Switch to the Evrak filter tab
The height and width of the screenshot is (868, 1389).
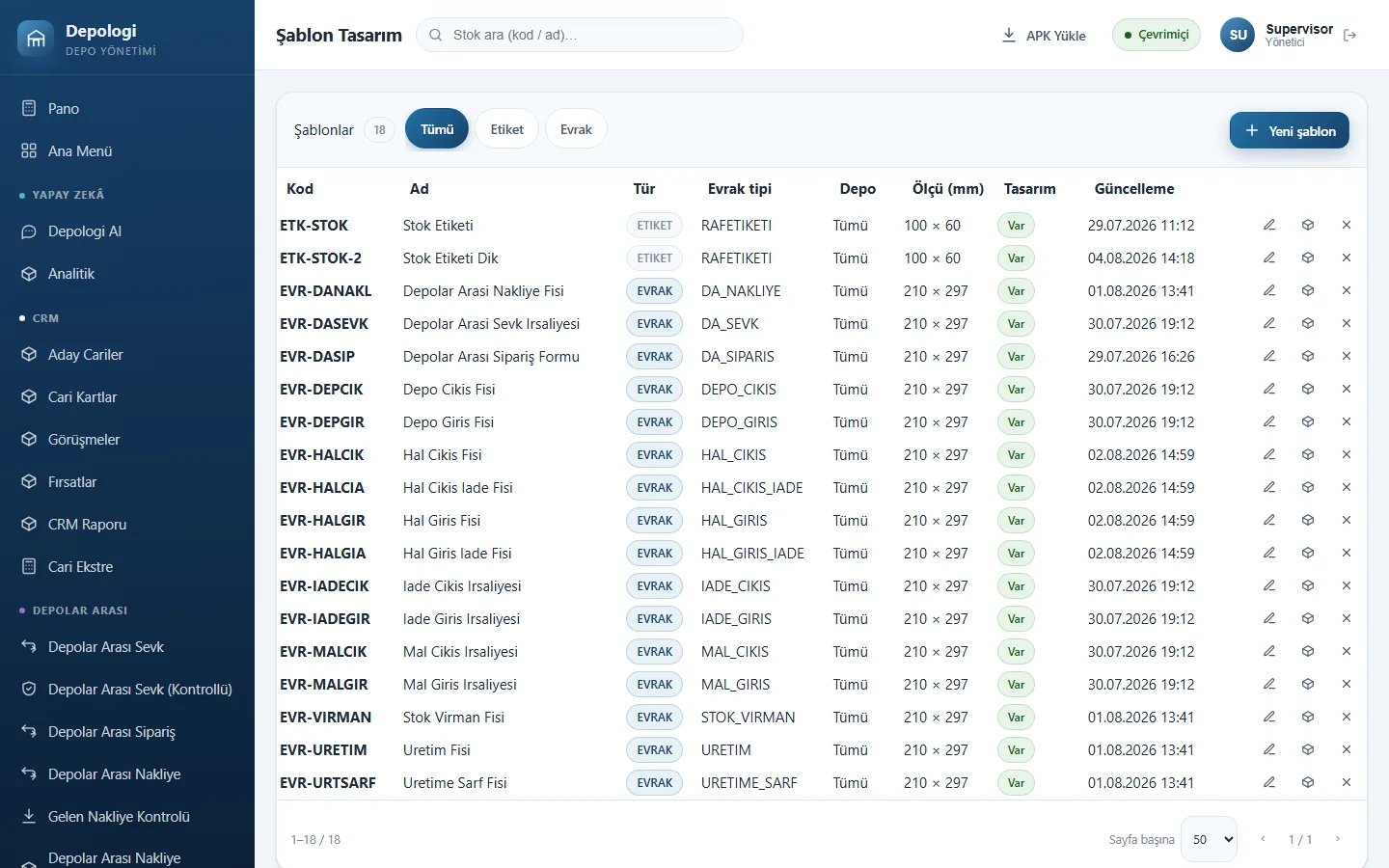point(576,129)
